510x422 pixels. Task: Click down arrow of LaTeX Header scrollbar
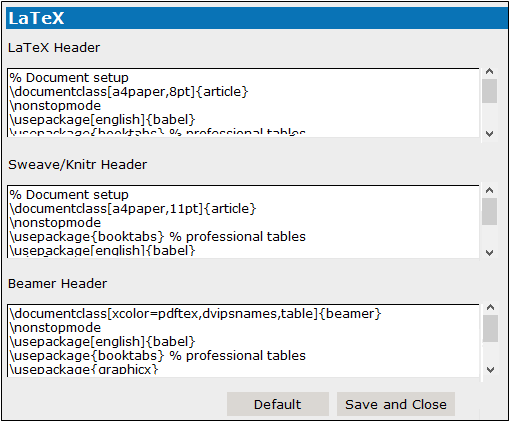(x=489, y=134)
